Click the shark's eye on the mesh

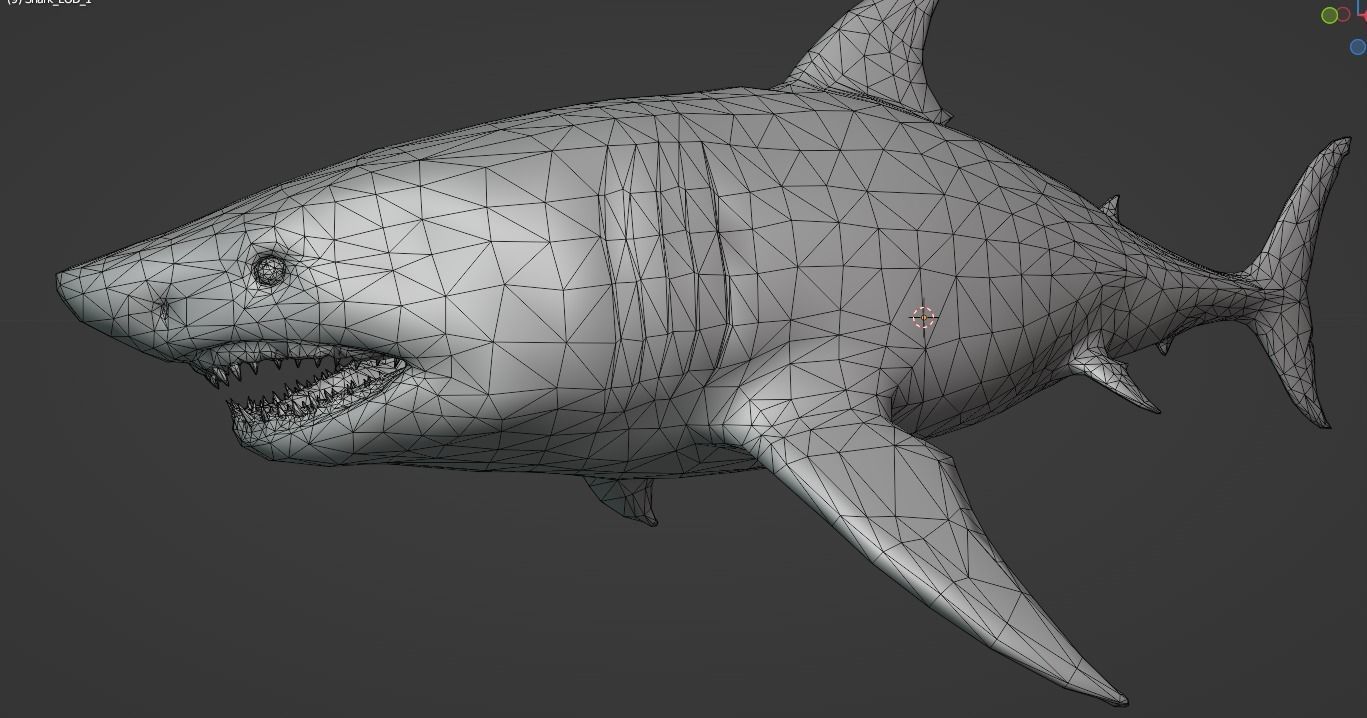(269, 269)
